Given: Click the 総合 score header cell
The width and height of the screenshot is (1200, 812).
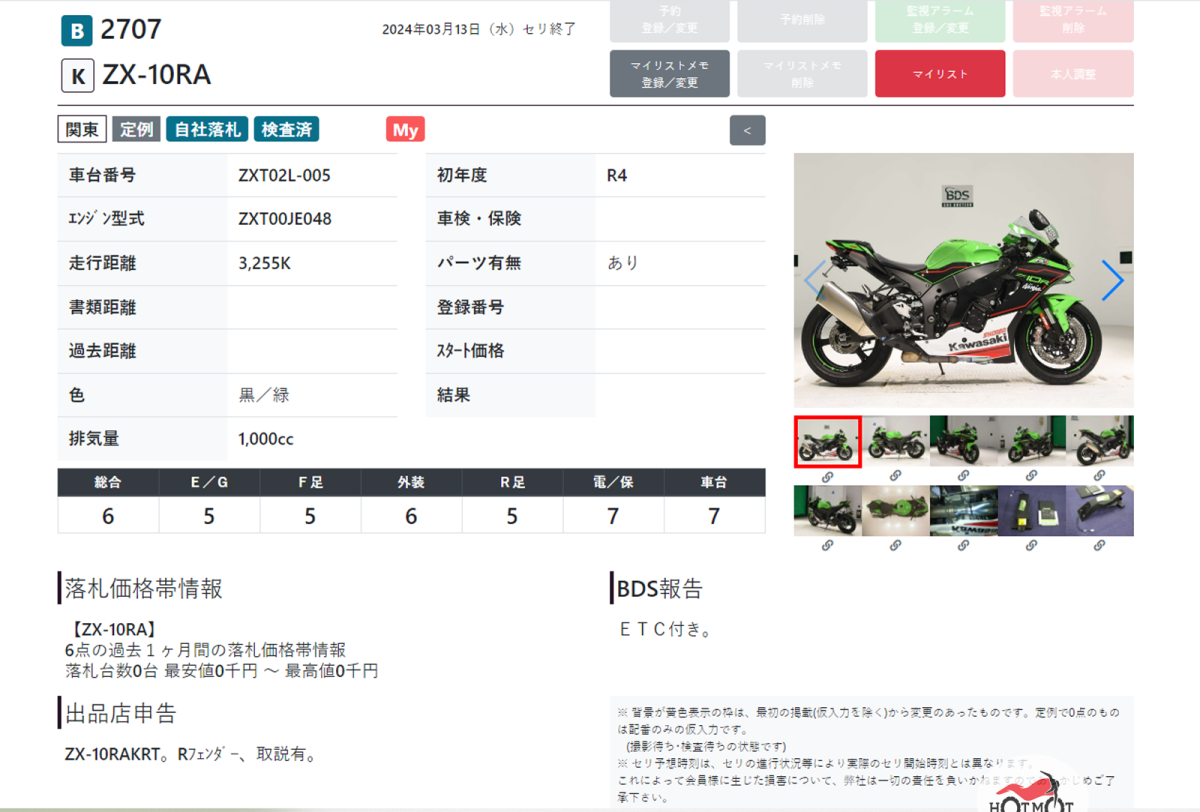Looking at the screenshot, I should pyautogui.click(x=108, y=483).
